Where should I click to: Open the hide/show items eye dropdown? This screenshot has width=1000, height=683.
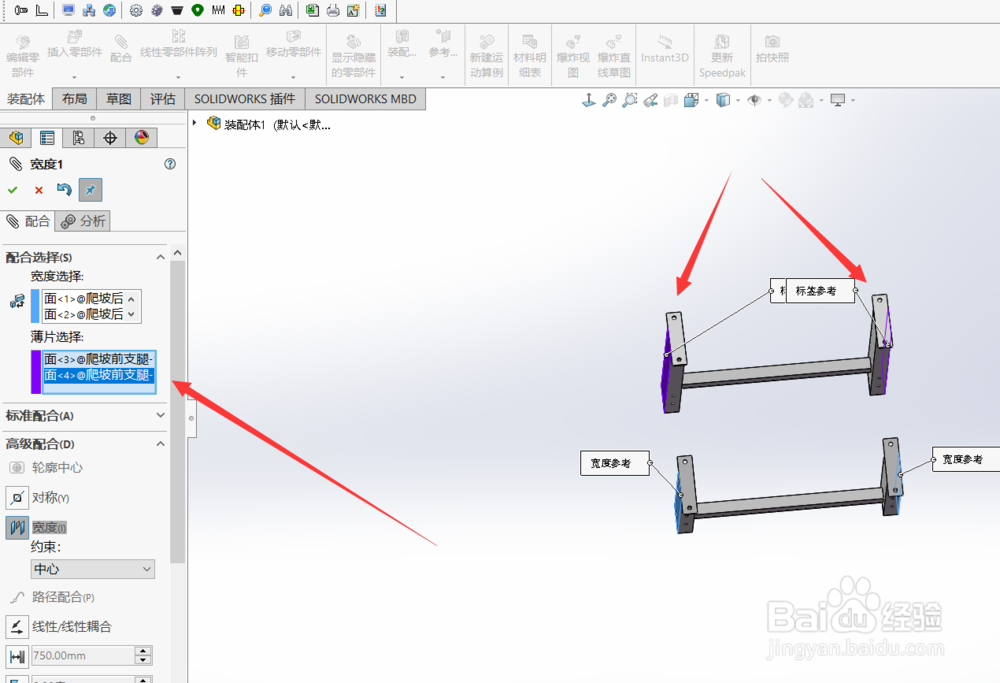click(769, 100)
